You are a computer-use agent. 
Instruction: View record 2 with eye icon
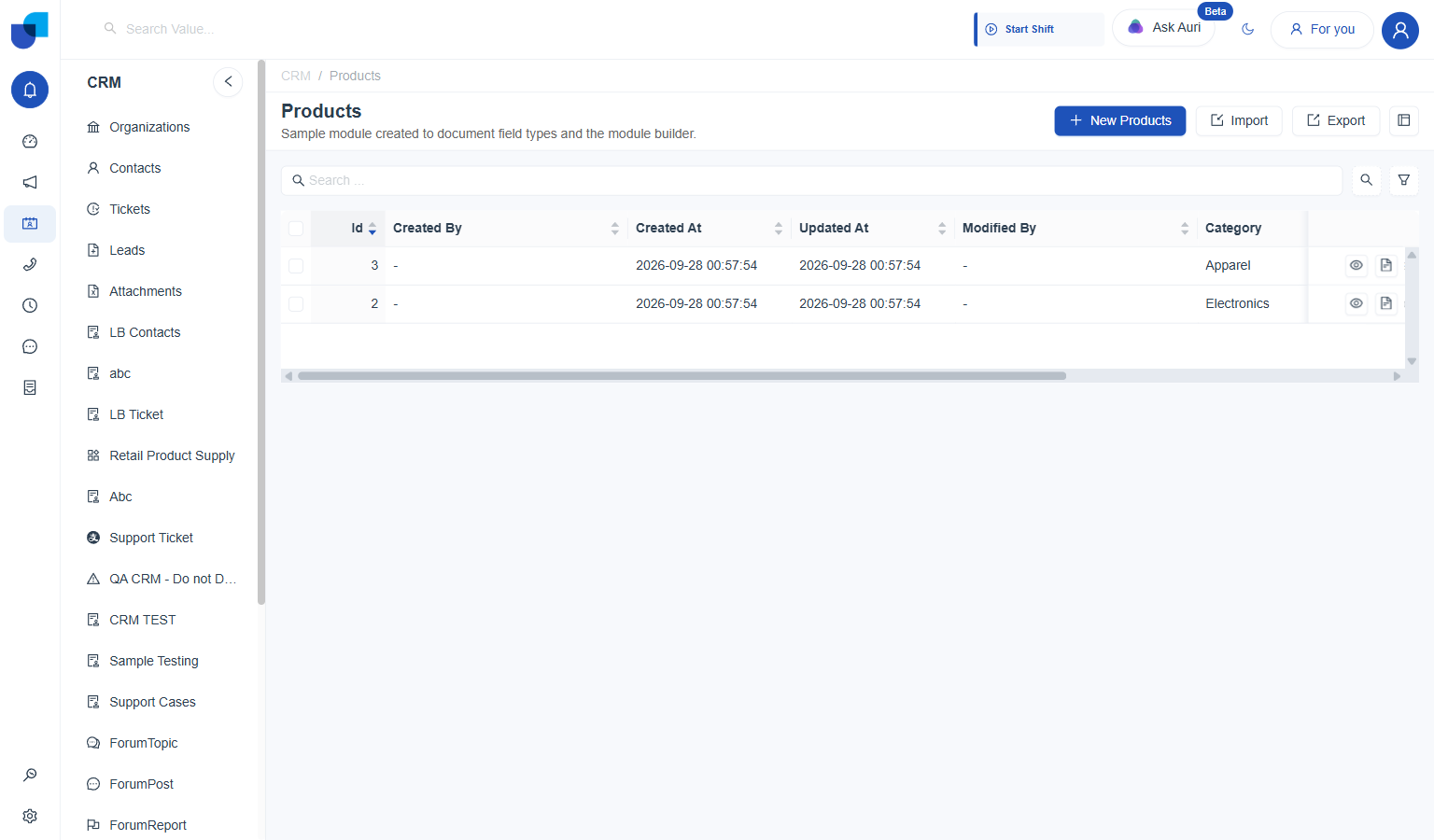(x=1357, y=303)
